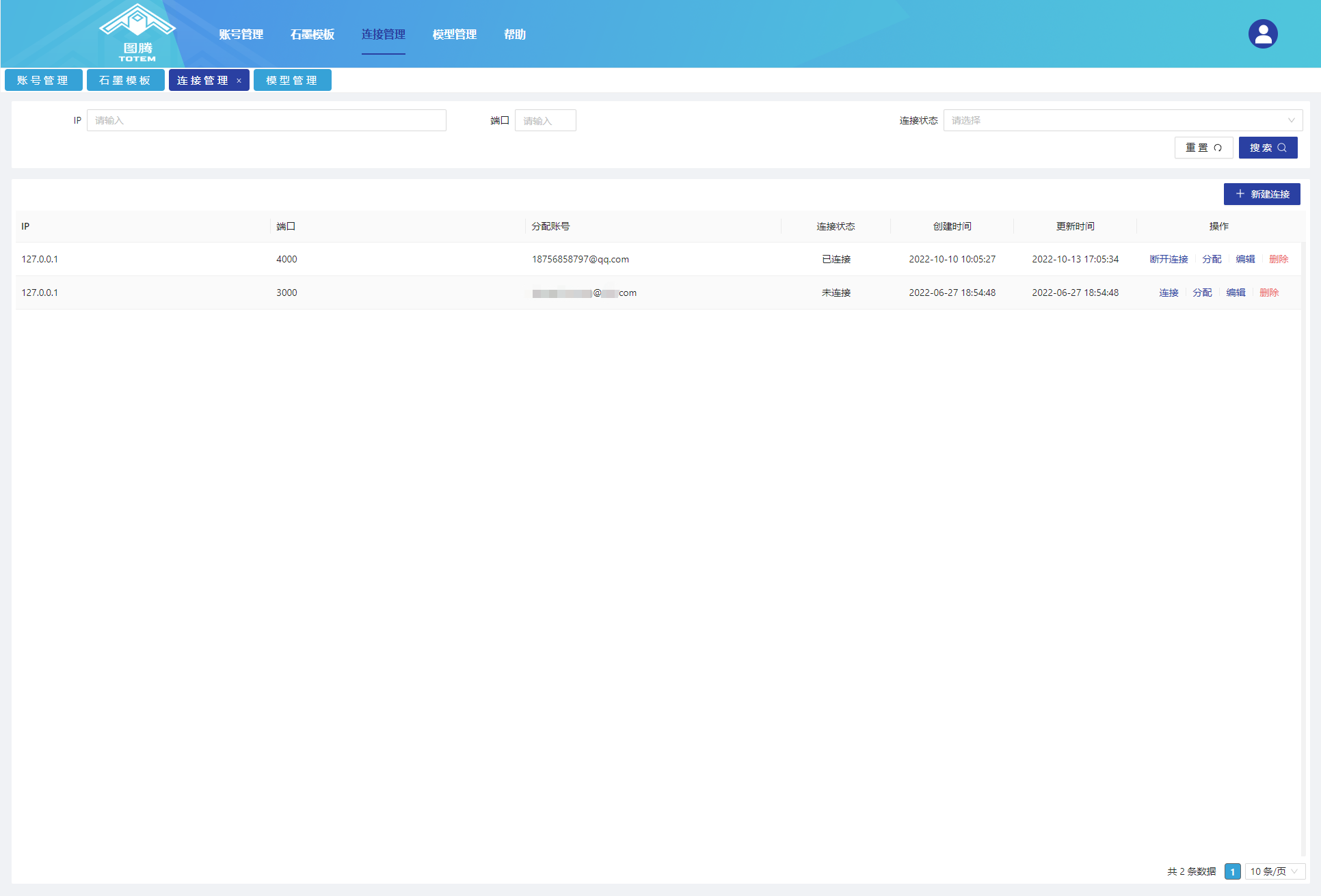The width and height of the screenshot is (1321, 896).
Task: Click 编辑 for port 4000 row
Action: click(x=1245, y=259)
